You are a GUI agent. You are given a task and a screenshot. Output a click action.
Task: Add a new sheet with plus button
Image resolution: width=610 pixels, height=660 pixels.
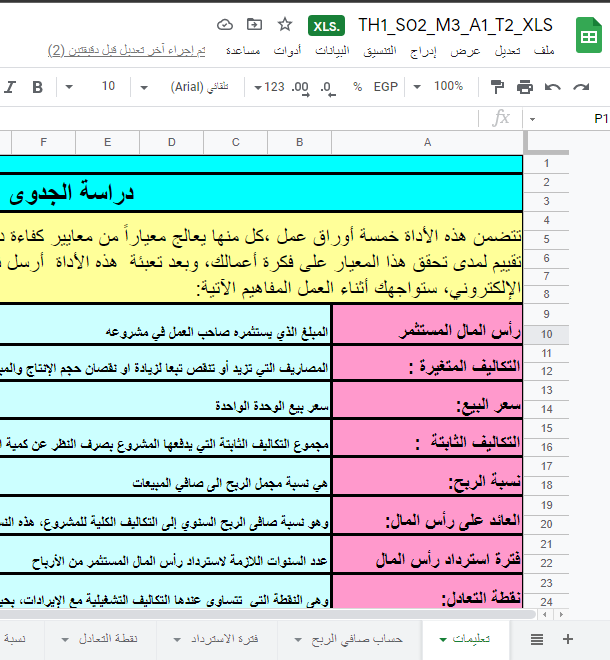(568, 639)
